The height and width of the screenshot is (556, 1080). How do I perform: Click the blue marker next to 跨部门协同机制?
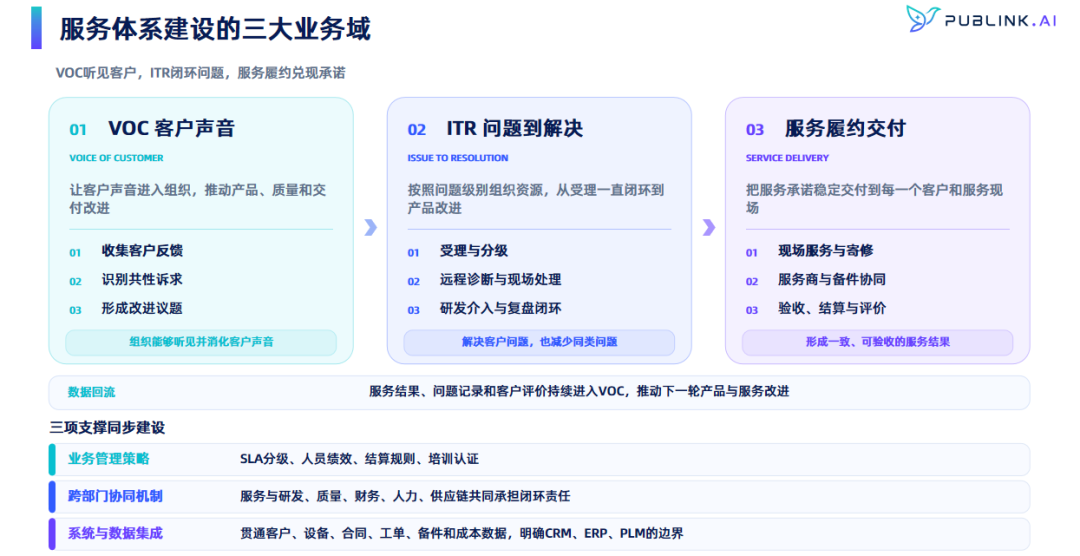click(52, 497)
